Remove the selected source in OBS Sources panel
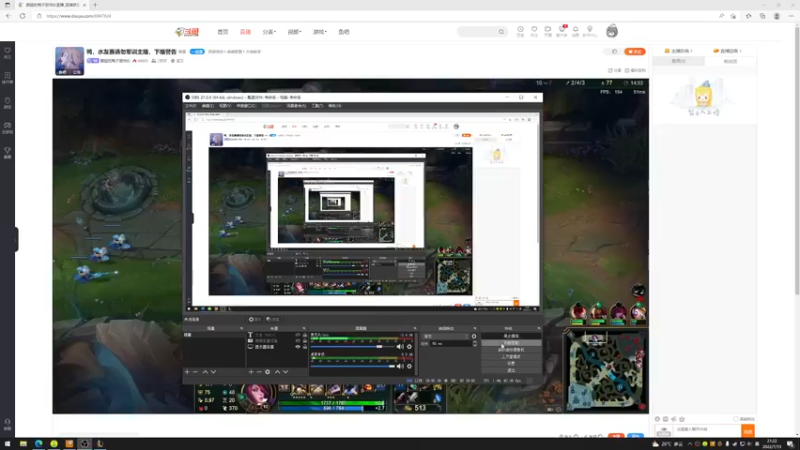800x450 pixels. tap(259, 372)
